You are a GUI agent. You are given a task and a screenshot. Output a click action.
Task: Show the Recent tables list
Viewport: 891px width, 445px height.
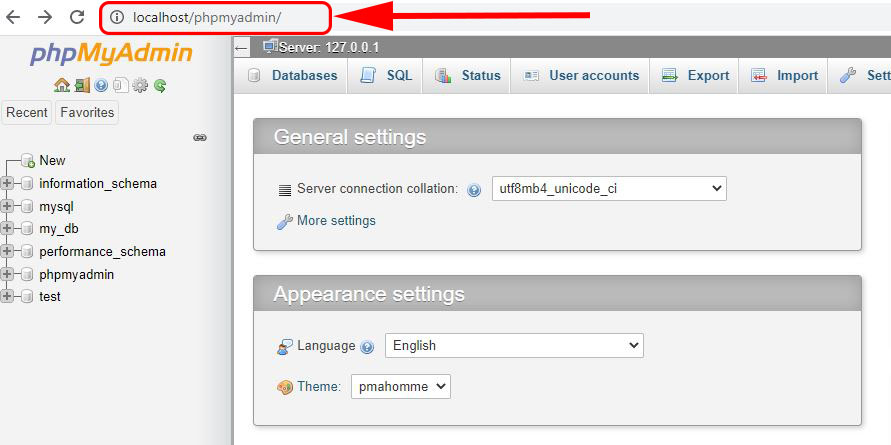pos(27,113)
